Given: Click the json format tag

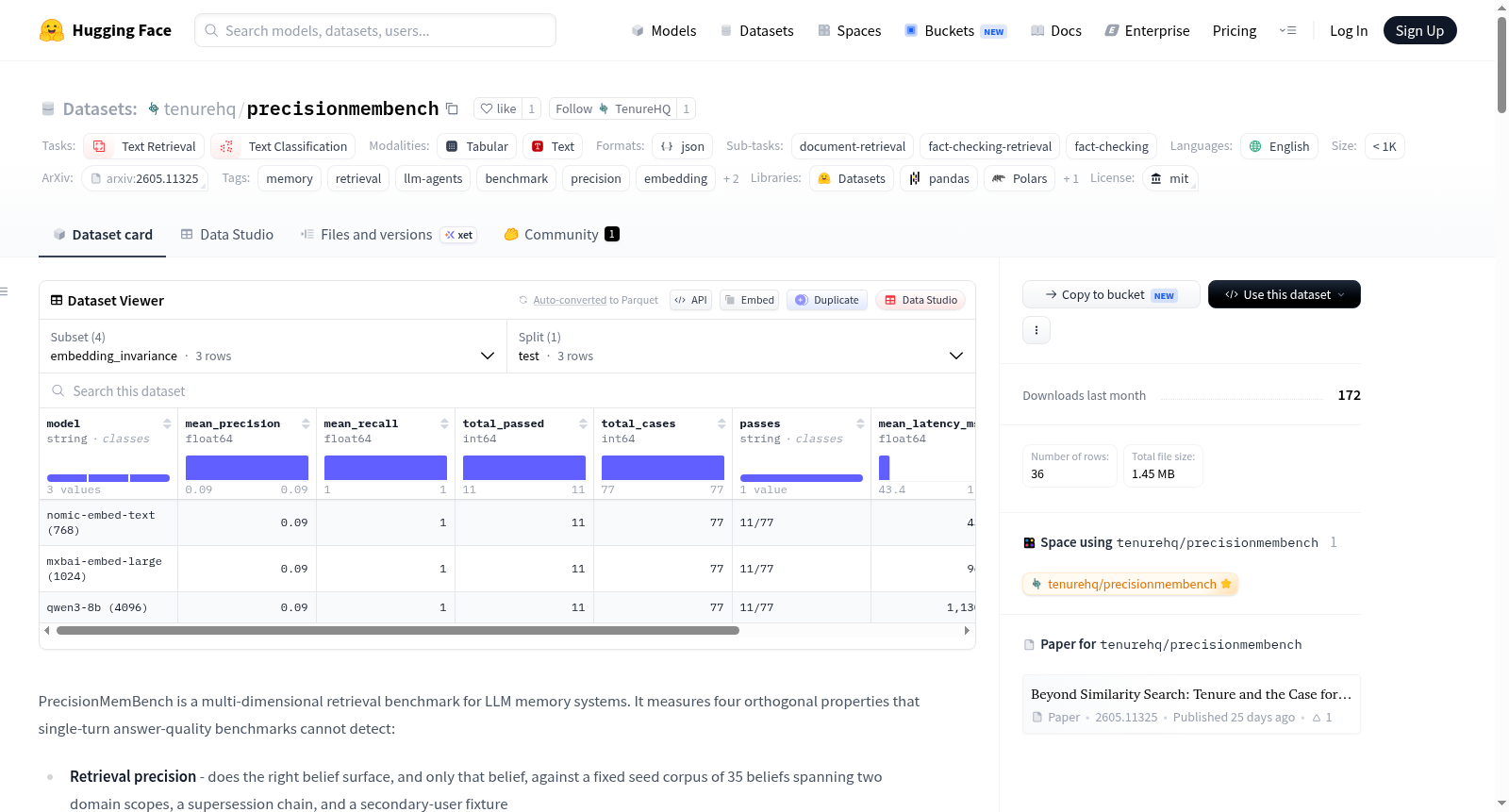Looking at the screenshot, I should 682,146.
